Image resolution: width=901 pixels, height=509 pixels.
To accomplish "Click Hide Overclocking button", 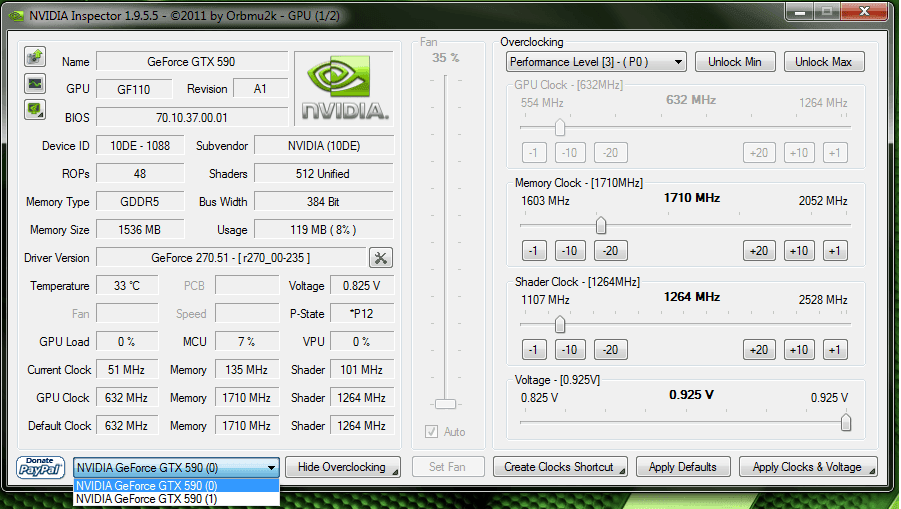I will (342, 467).
